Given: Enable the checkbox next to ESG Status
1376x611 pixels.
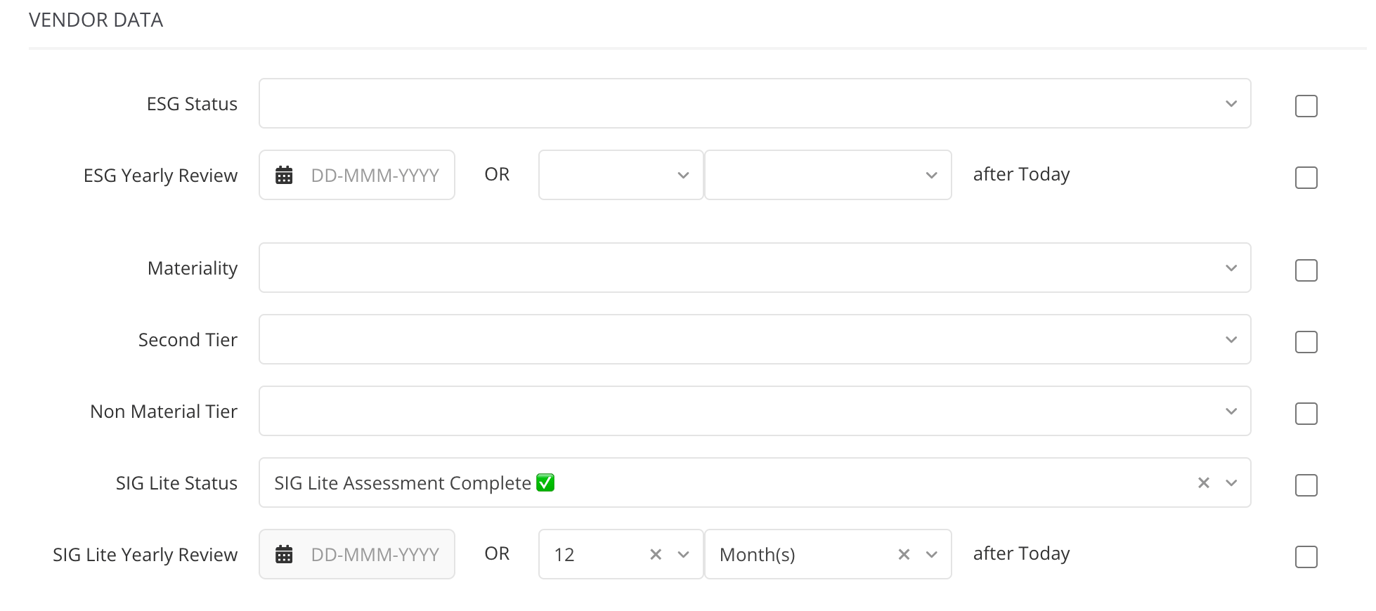Looking at the screenshot, I should point(1306,105).
